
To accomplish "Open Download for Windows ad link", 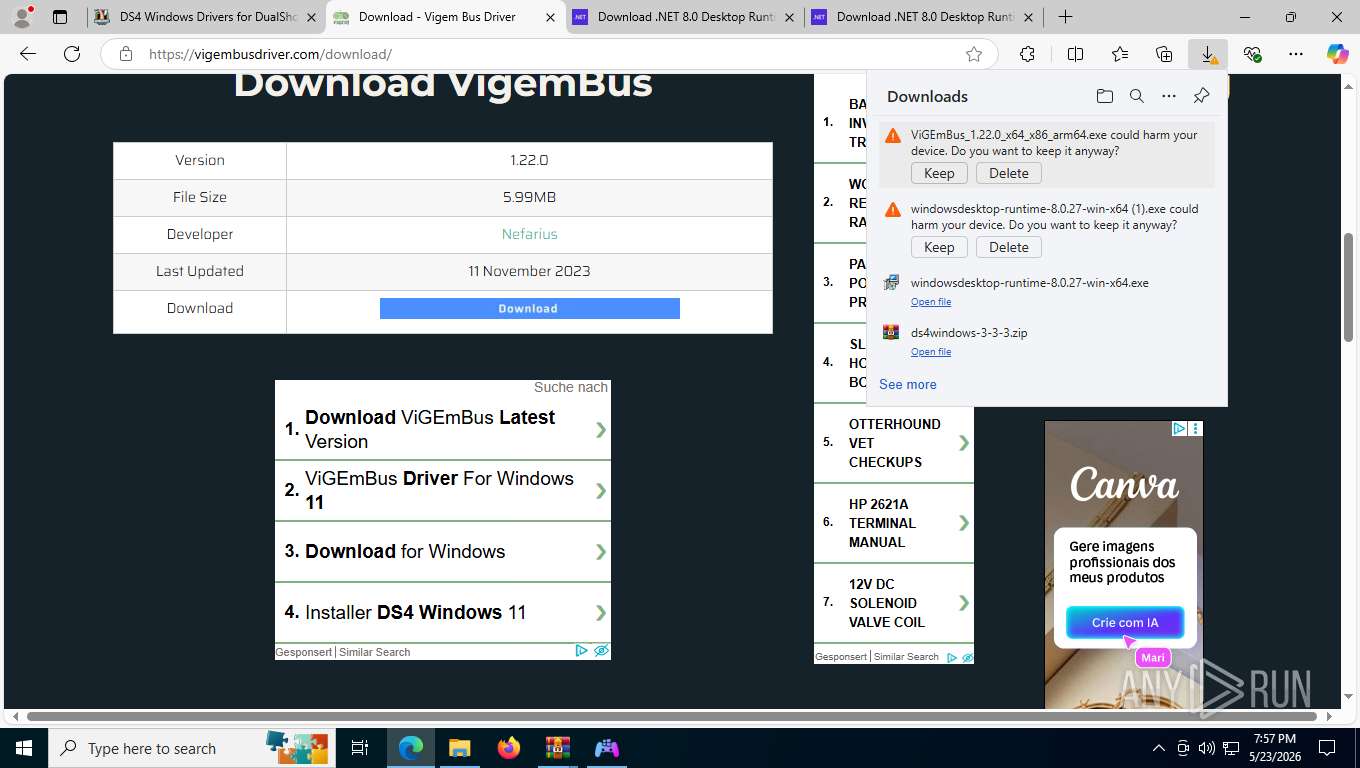I will [443, 551].
